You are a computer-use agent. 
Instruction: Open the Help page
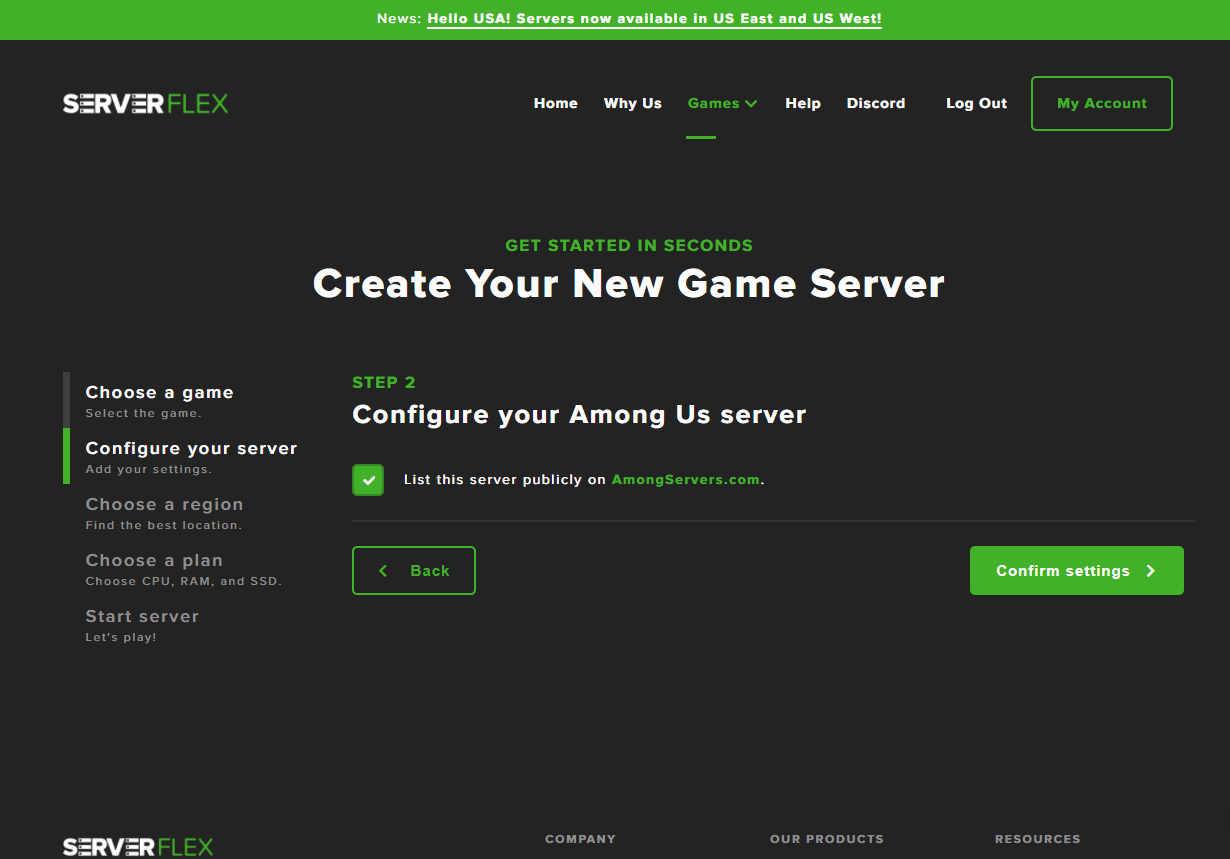pos(803,103)
